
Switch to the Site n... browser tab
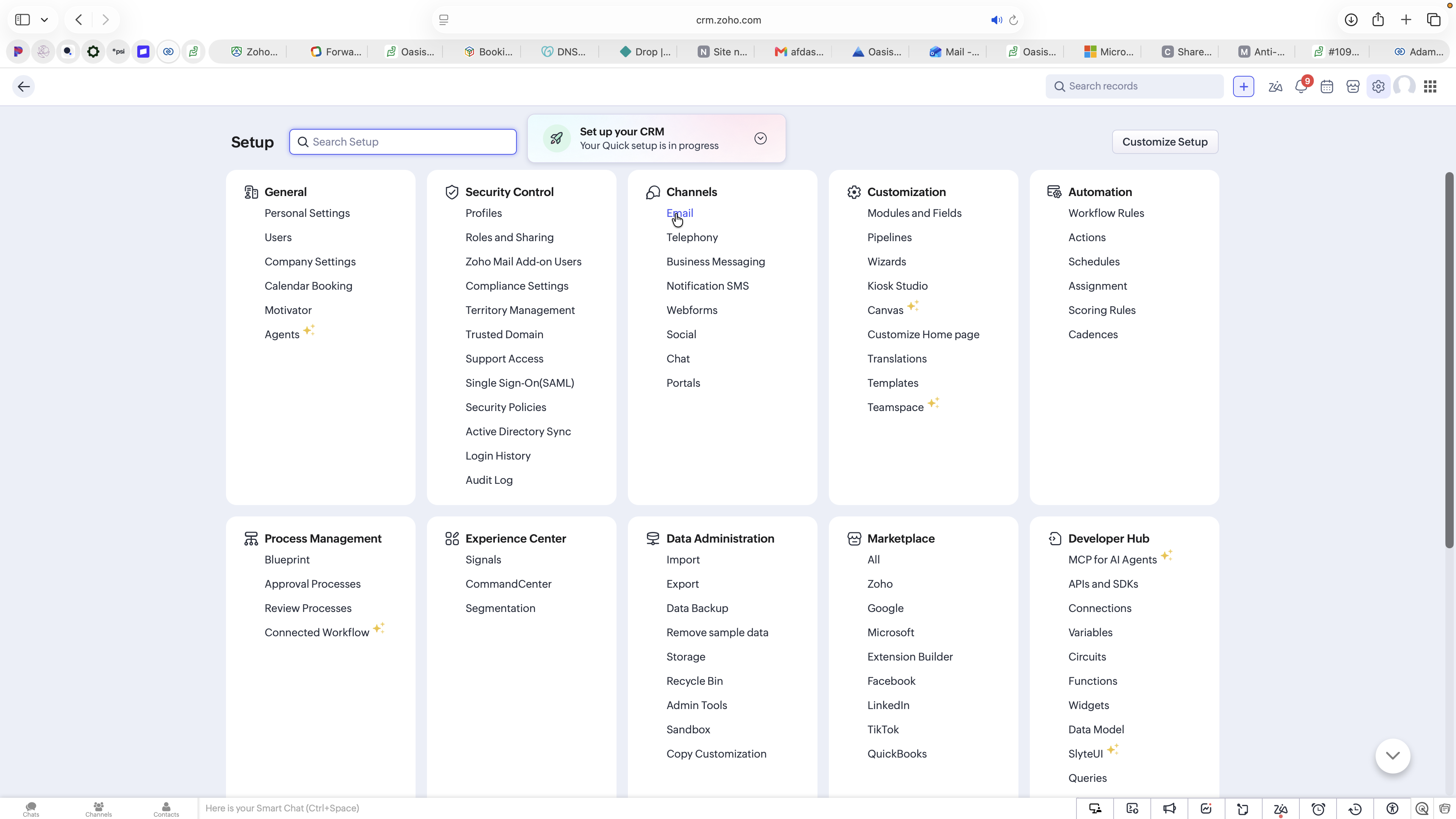coord(722,52)
